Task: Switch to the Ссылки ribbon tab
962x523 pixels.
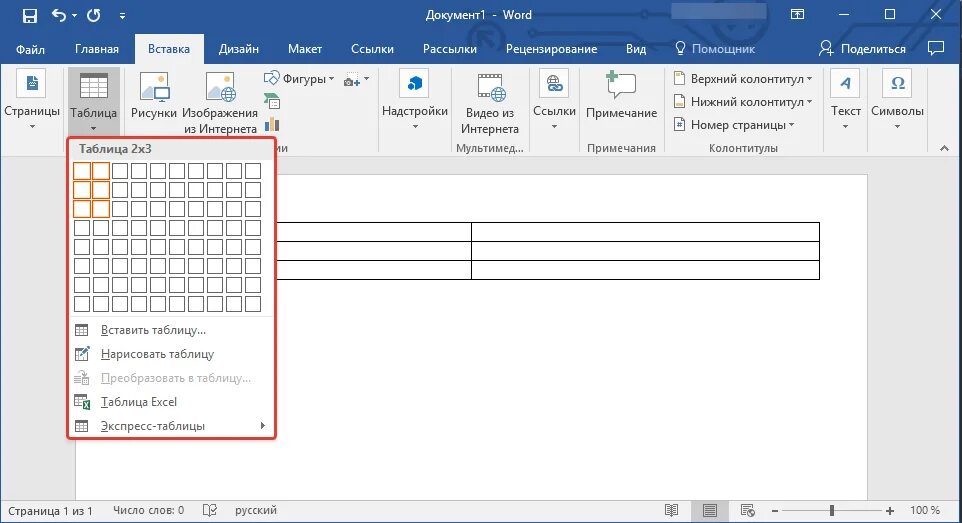Action: pyautogui.click(x=372, y=49)
